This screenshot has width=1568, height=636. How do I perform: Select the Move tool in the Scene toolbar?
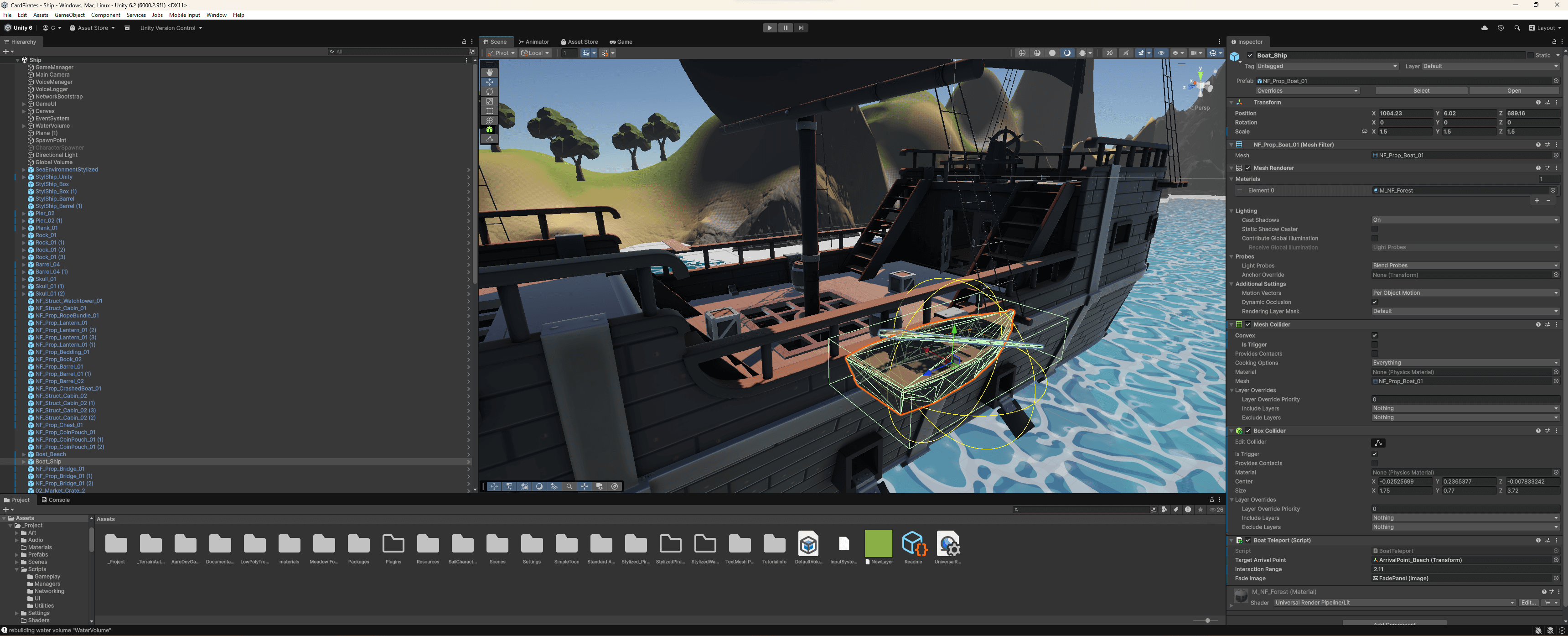point(490,82)
